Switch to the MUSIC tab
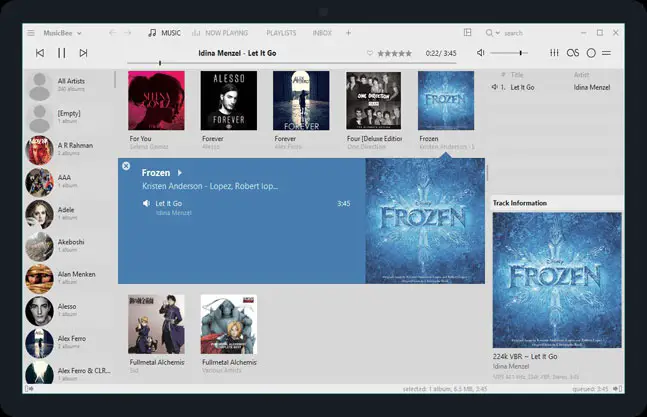This screenshot has height=417, width=647. coord(164,33)
